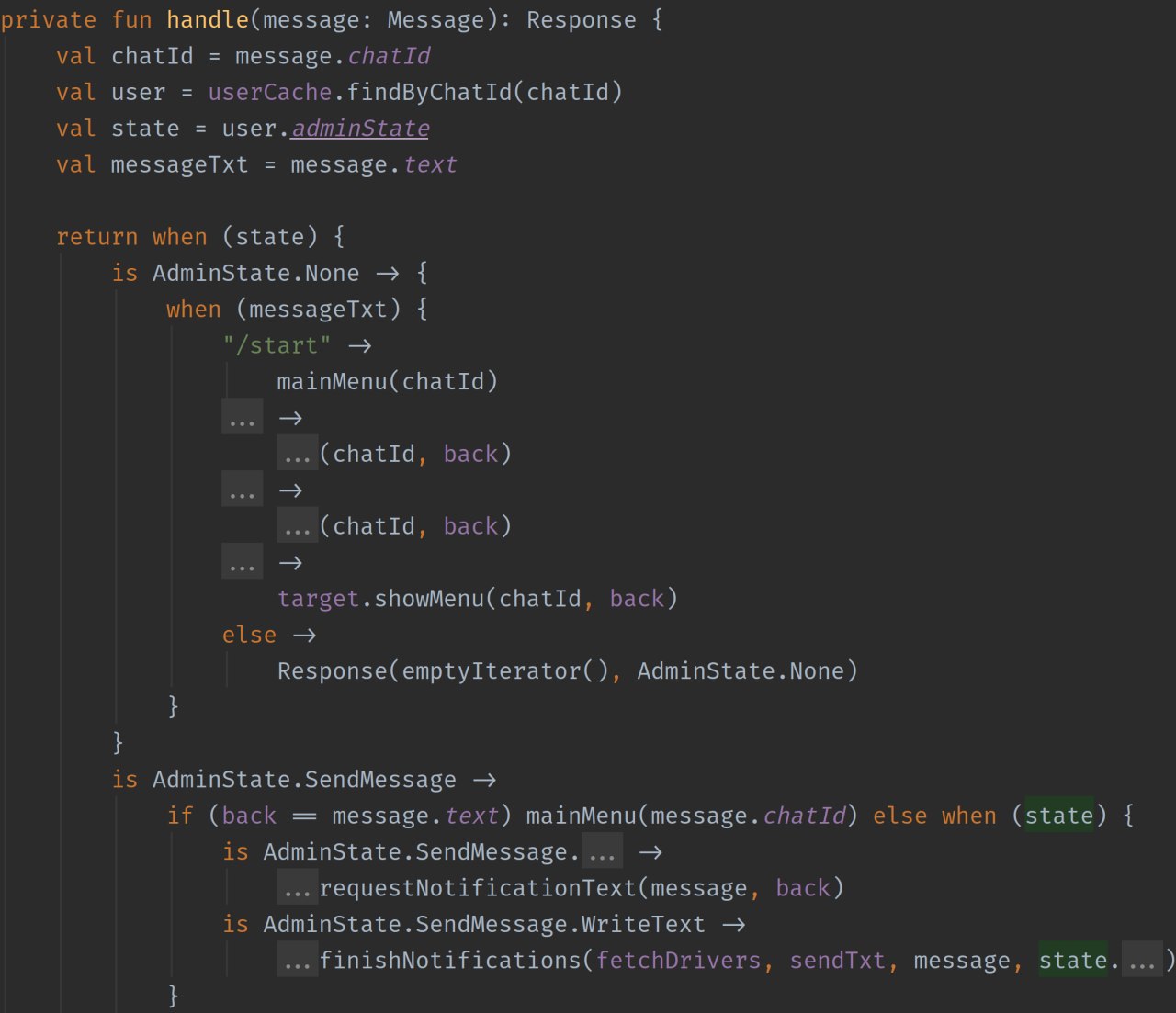Click the sendTxt argument
This screenshot has height=1013, width=1176.
[x=837, y=961]
